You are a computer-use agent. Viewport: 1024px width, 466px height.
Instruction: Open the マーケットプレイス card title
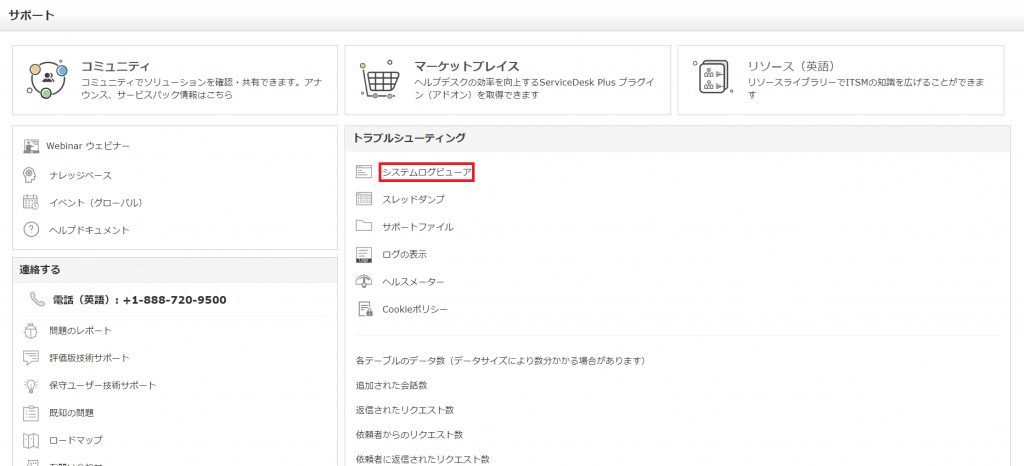[467, 67]
